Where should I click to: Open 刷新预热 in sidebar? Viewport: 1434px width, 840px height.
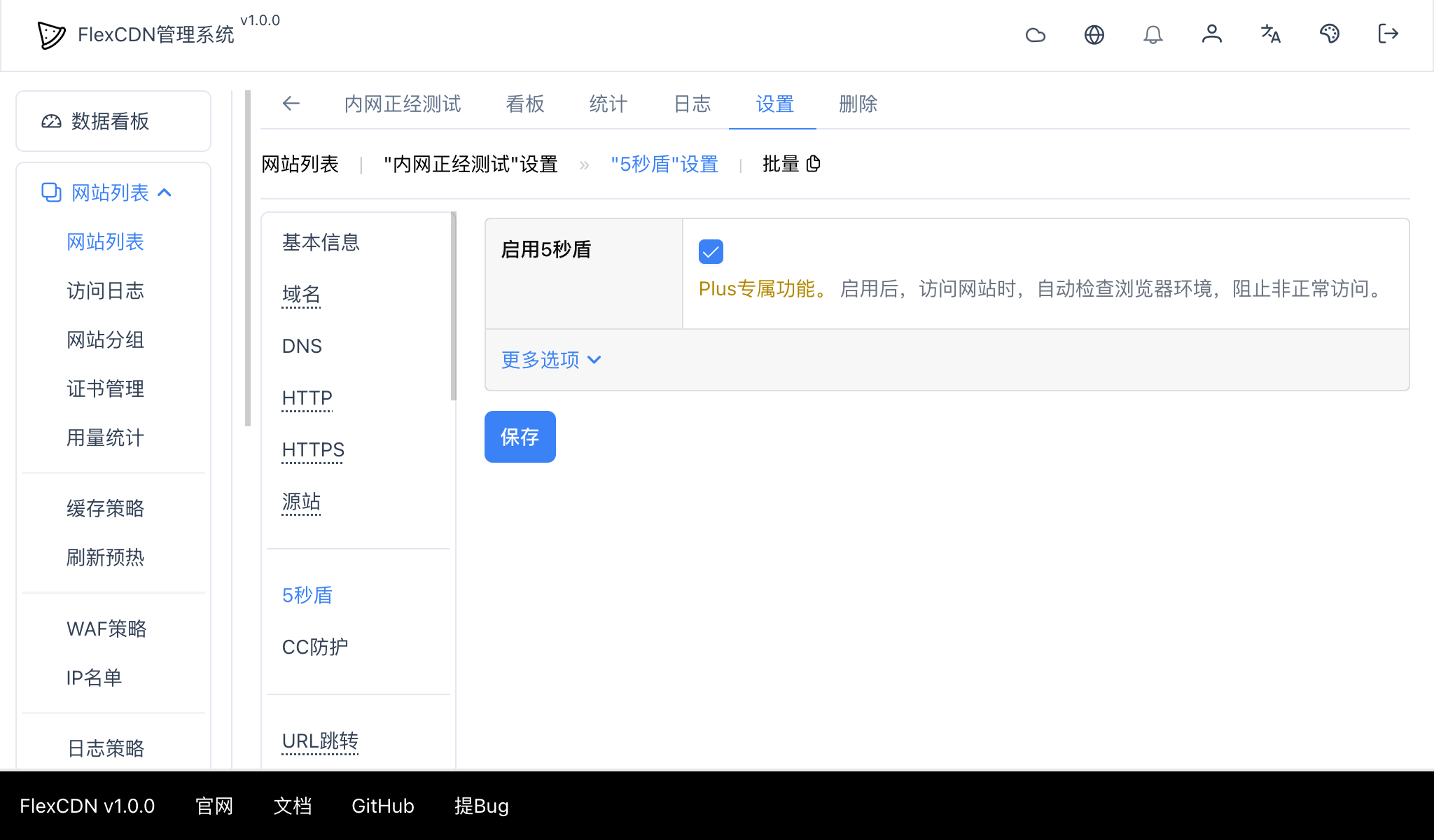(x=105, y=558)
